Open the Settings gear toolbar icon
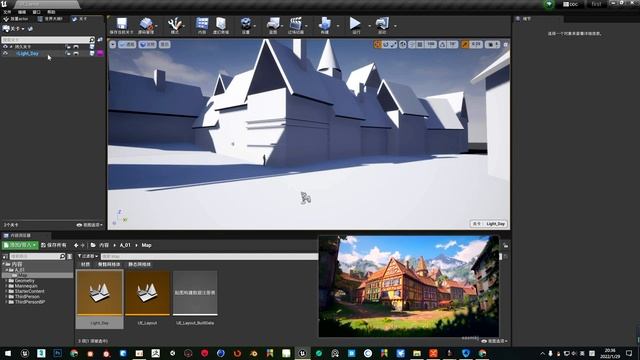Screen dimensions: 640x360 point(245,25)
